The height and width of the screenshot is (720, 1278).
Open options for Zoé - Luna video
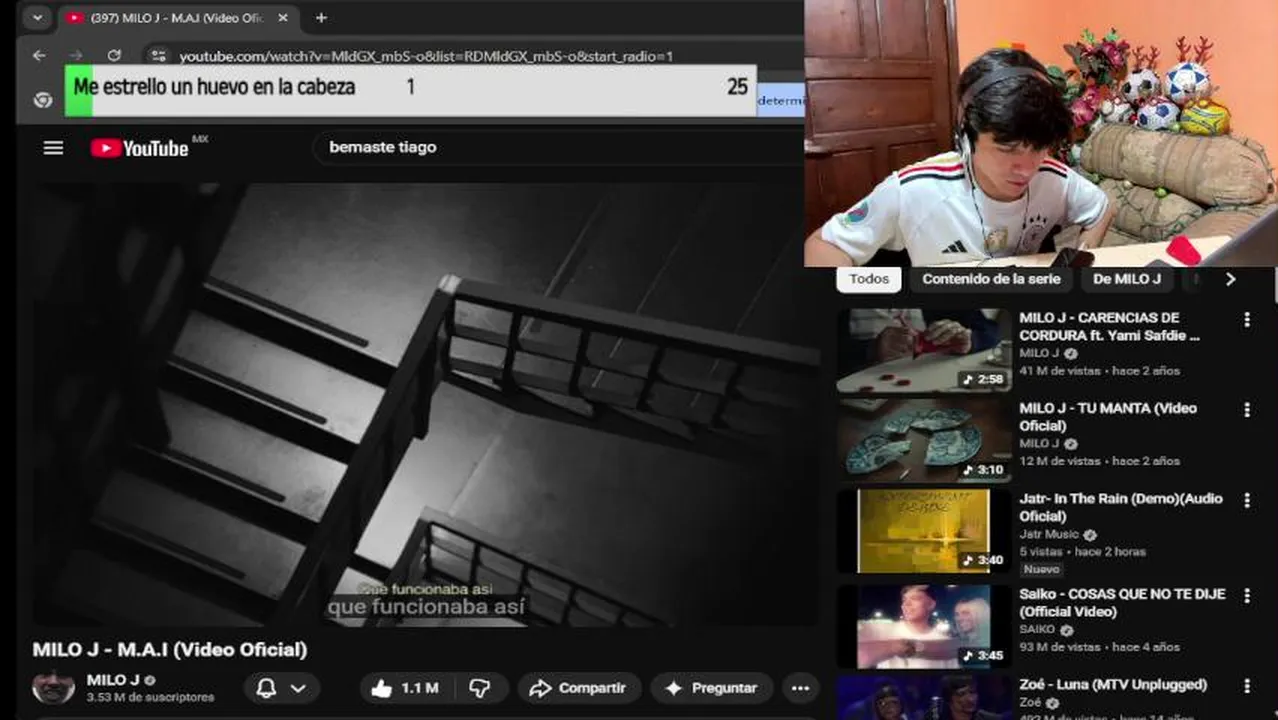(1246, 686)
